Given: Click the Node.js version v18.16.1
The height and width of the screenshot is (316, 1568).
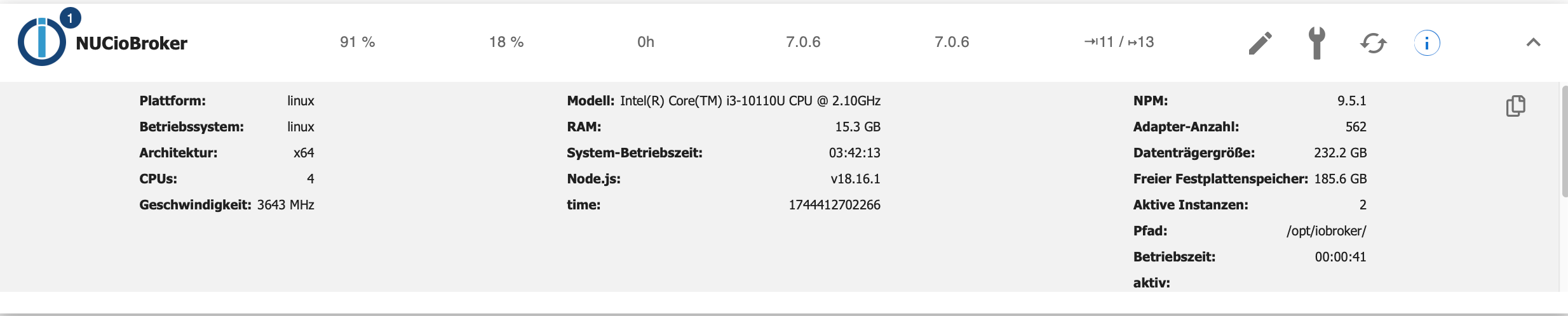Looking at the screenshot, I should [855, 179].
